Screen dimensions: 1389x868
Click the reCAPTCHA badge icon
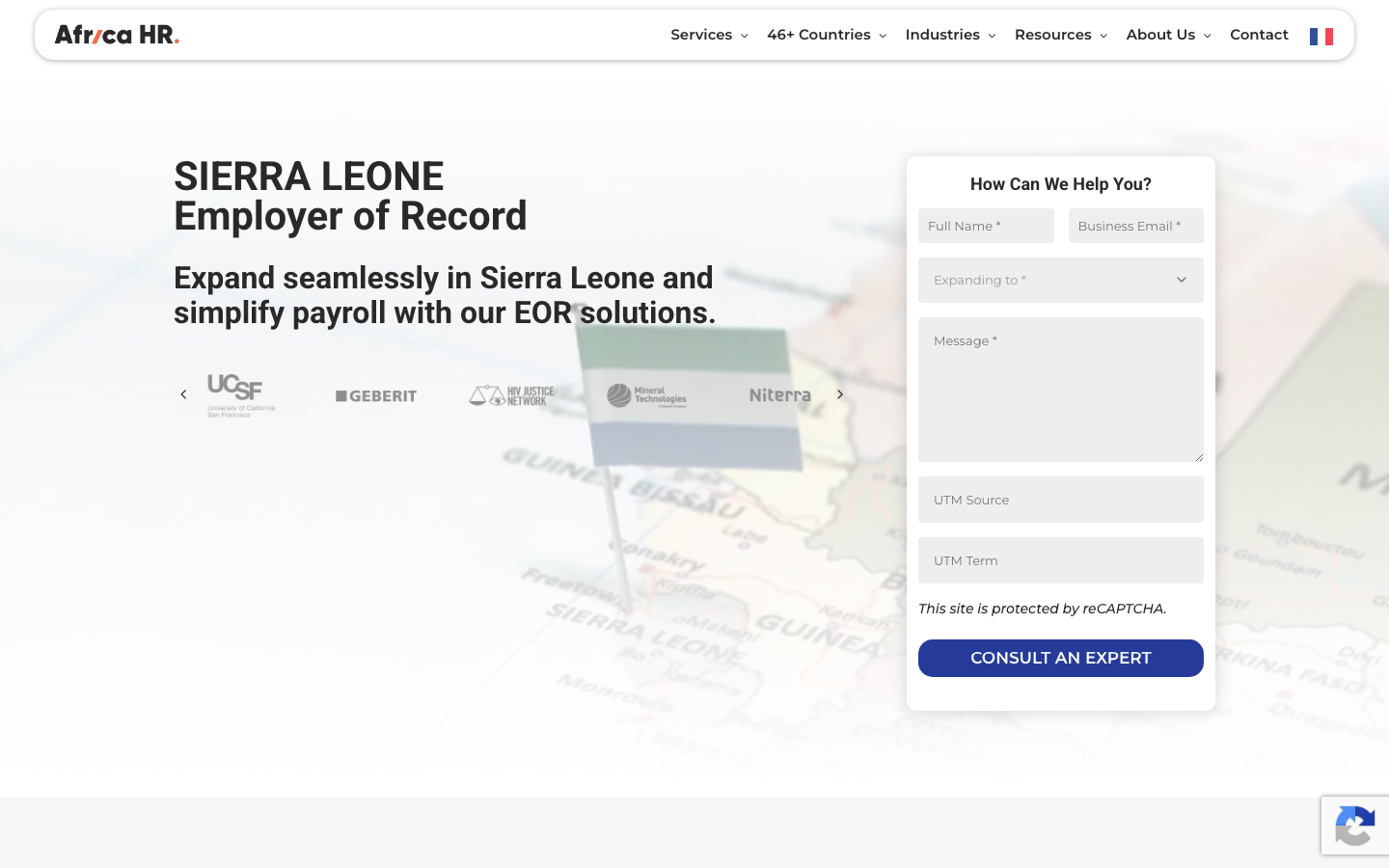1355,826
